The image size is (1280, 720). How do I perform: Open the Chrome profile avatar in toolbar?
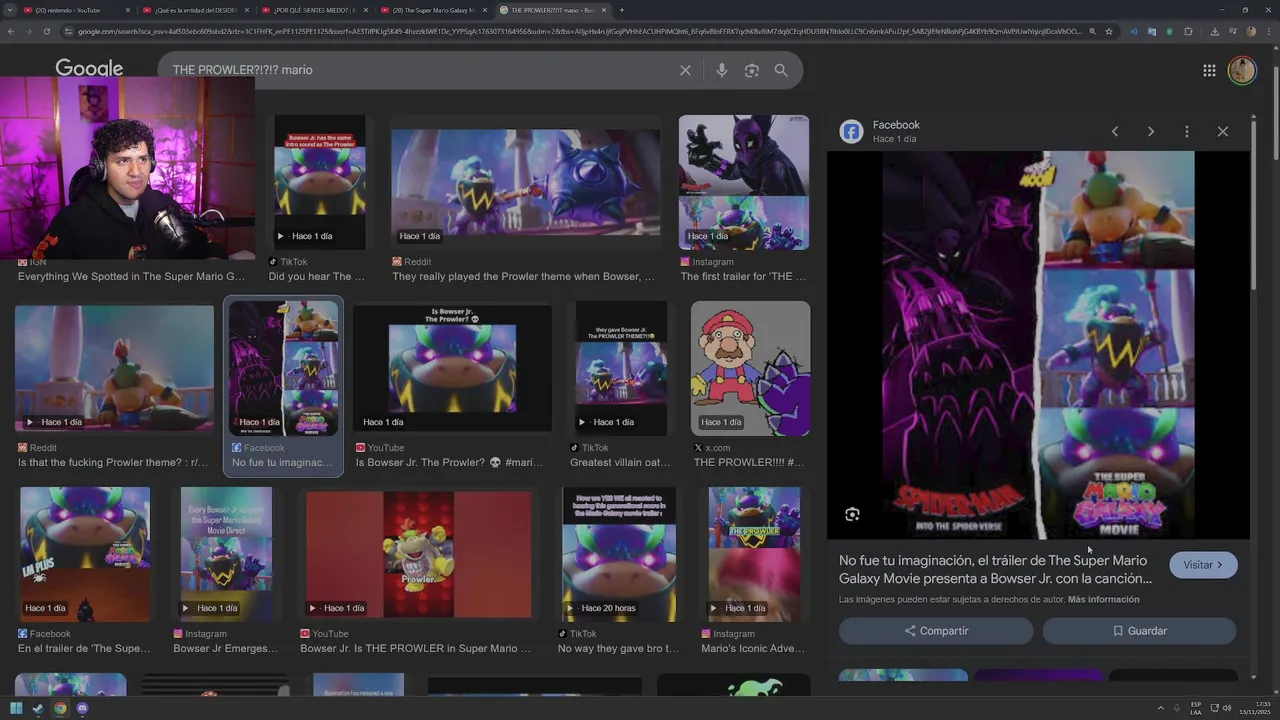(x=1251, y=31)
